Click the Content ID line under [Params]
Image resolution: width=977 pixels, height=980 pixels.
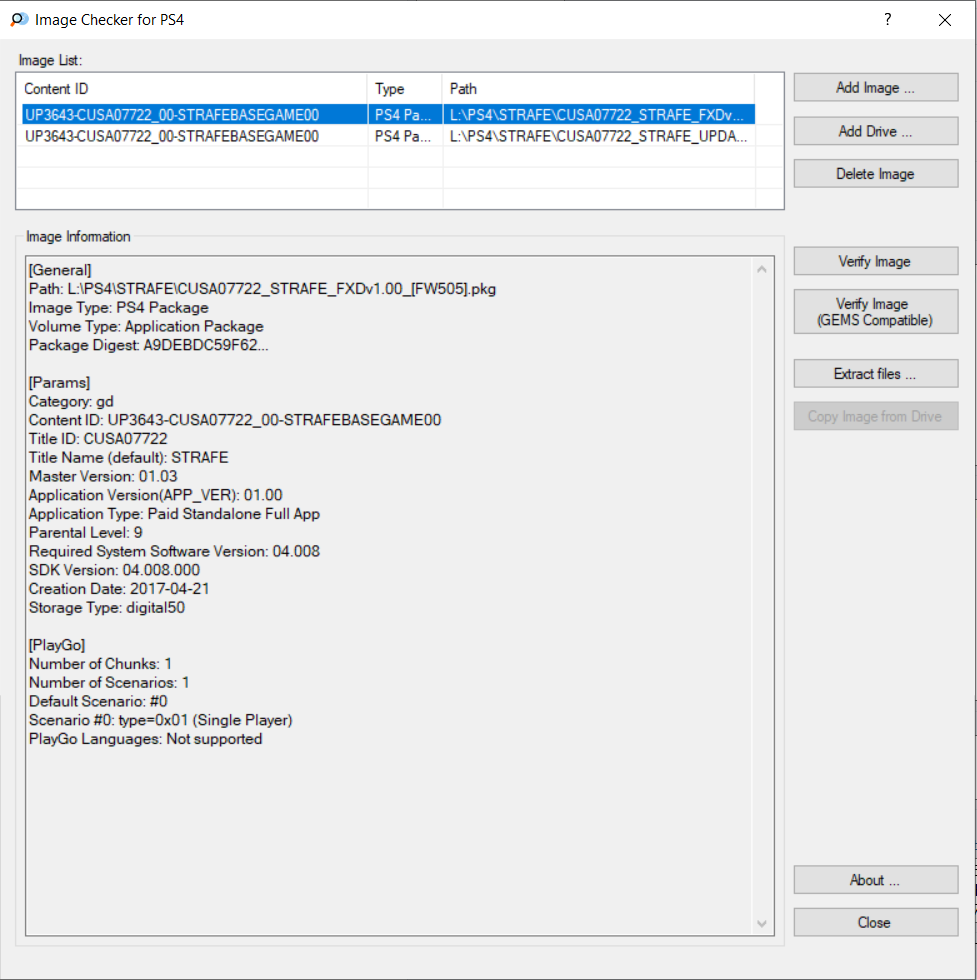pyautogui.click(x=235, y=420)
